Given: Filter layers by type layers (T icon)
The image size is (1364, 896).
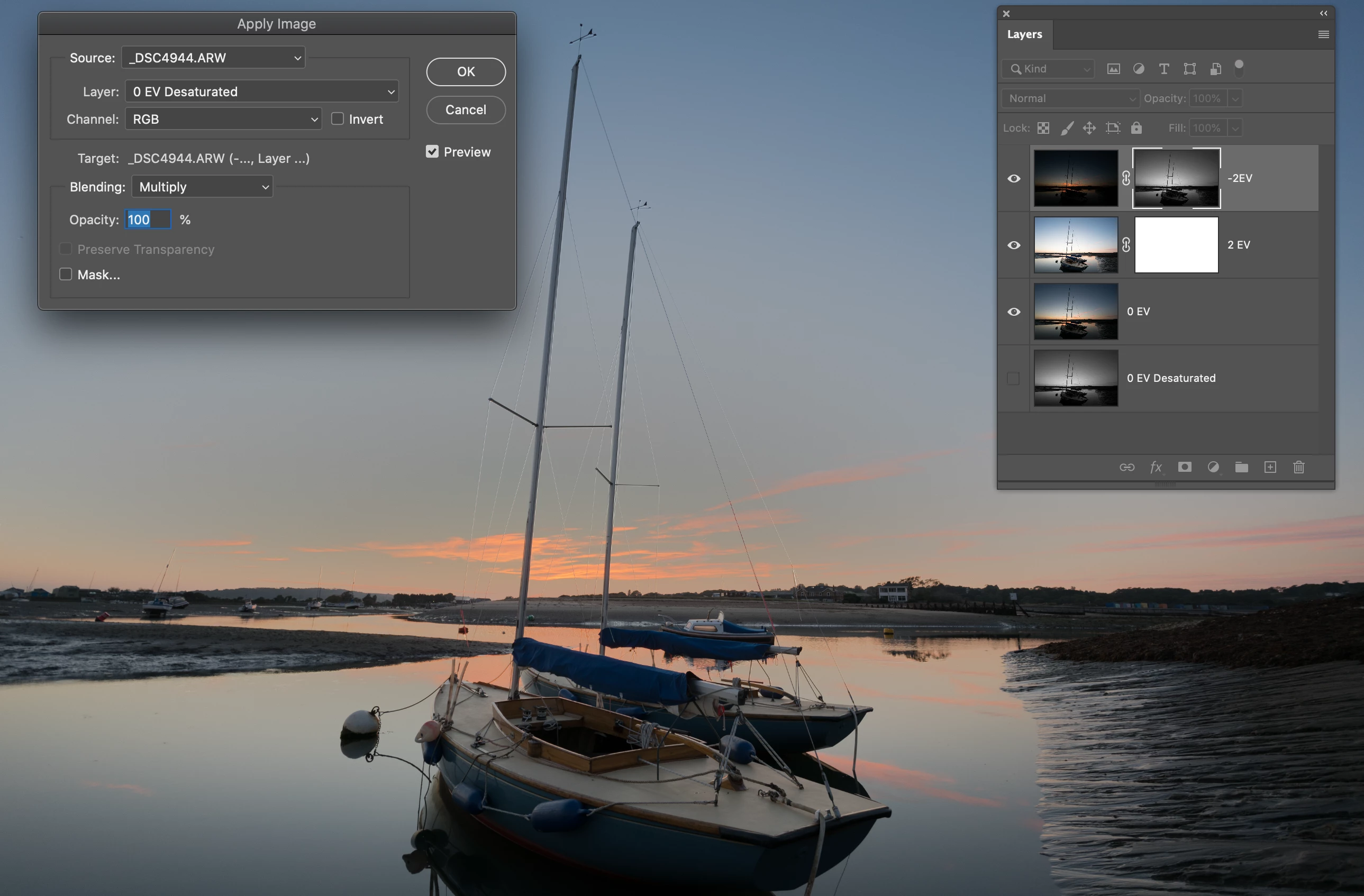Looking at the screenshot, I should [1164, 69].
